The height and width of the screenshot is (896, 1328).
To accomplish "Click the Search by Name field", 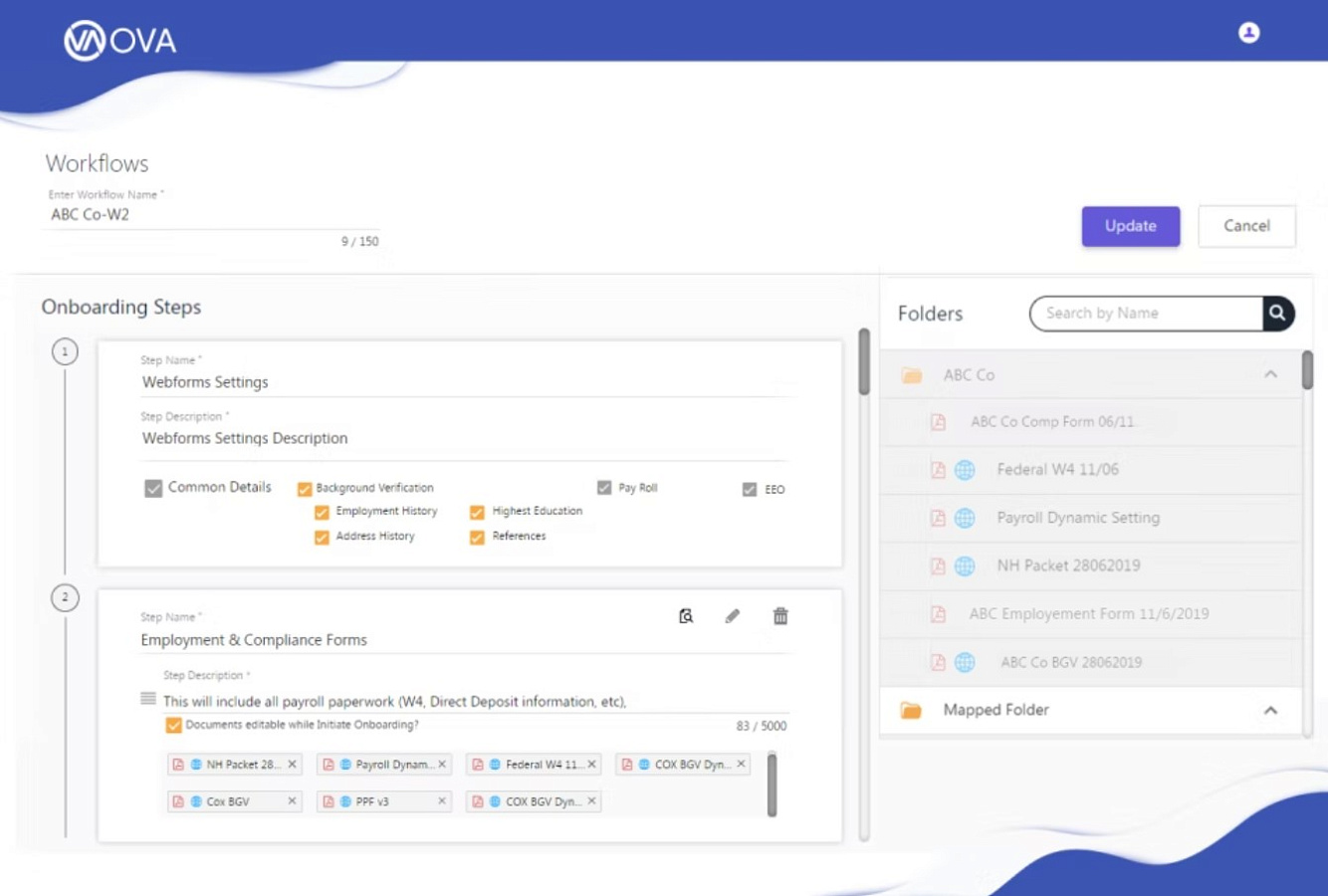I will (x=1147, y=314).
